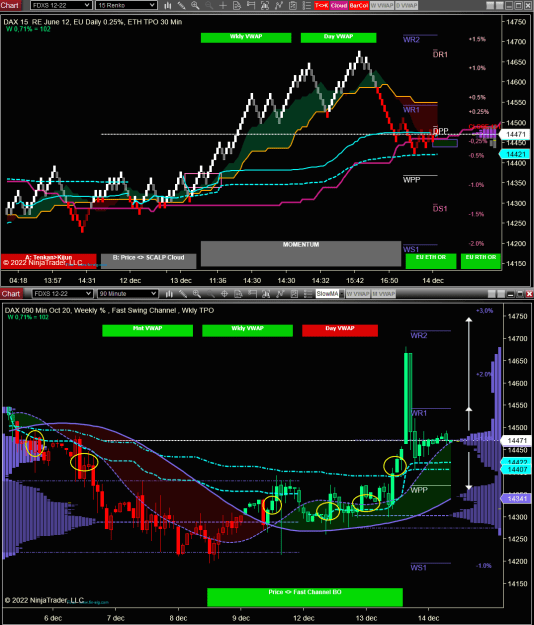Open Data Box icon in top chart toolbar

point(237,5)
